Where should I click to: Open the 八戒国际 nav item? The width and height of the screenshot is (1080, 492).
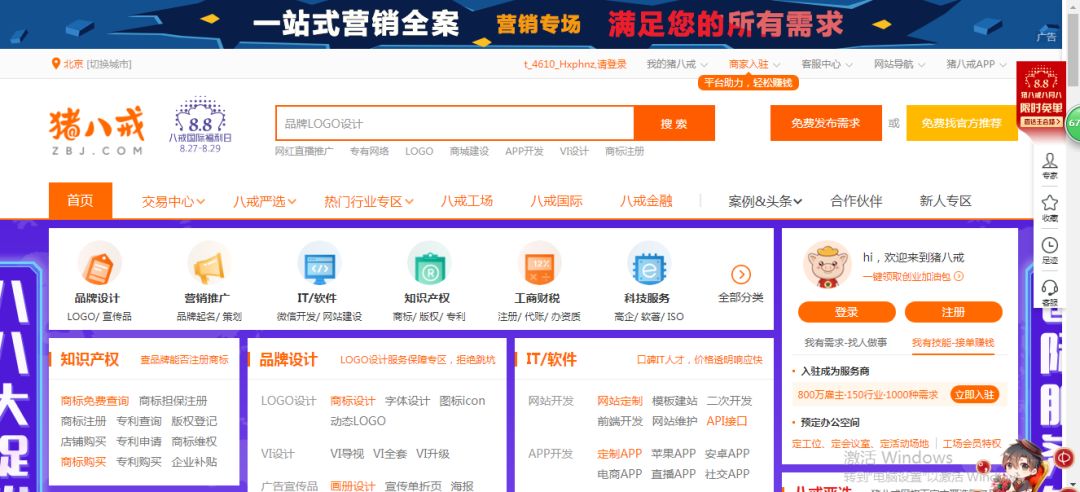coord(557,201)
